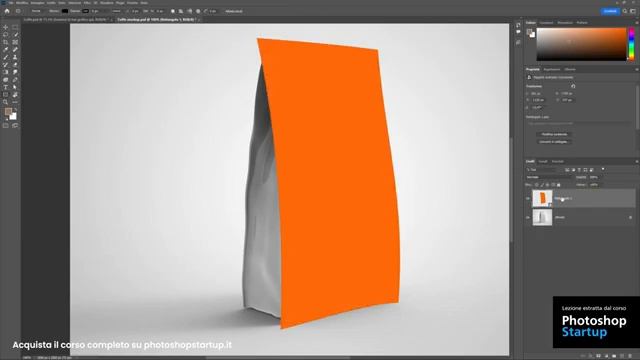The image size is (640, 360).
Task: Click the foreground color swatch in toolbar
Action: (8, 112)
